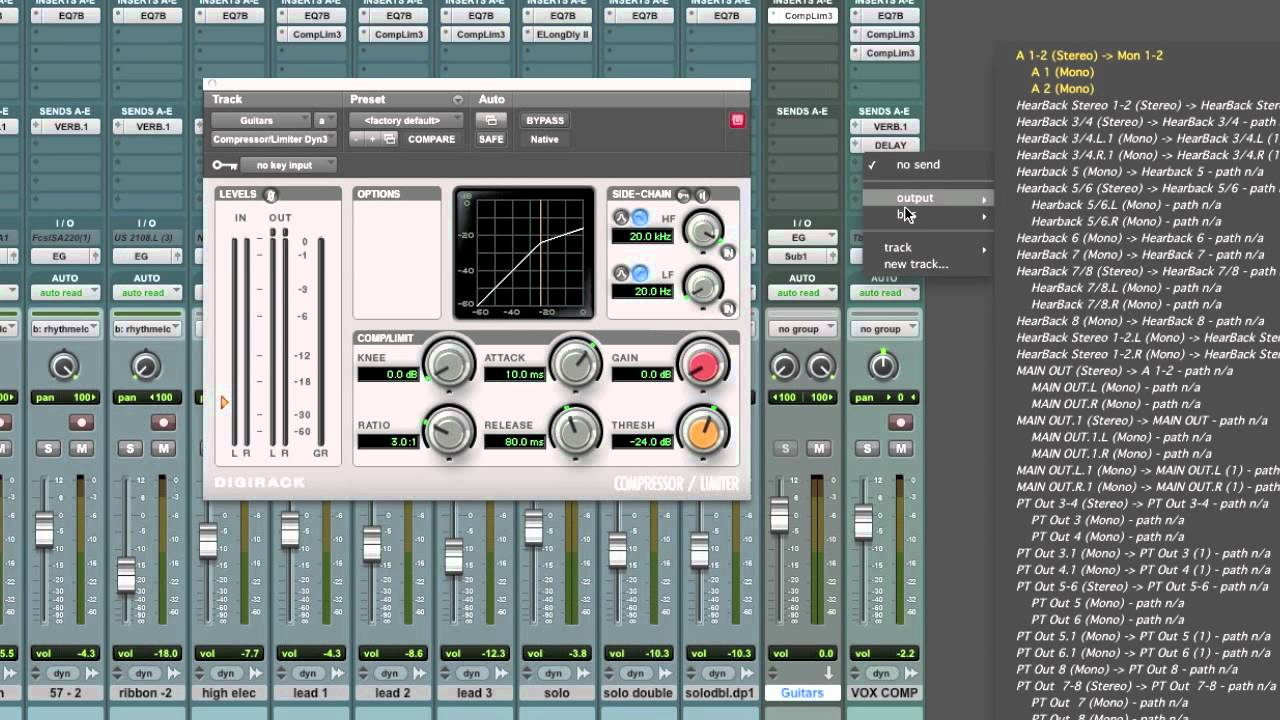Open ELongDly II insert
Image resolution: width=1280 pixels, height=720 pixels.
coord(562,35)
